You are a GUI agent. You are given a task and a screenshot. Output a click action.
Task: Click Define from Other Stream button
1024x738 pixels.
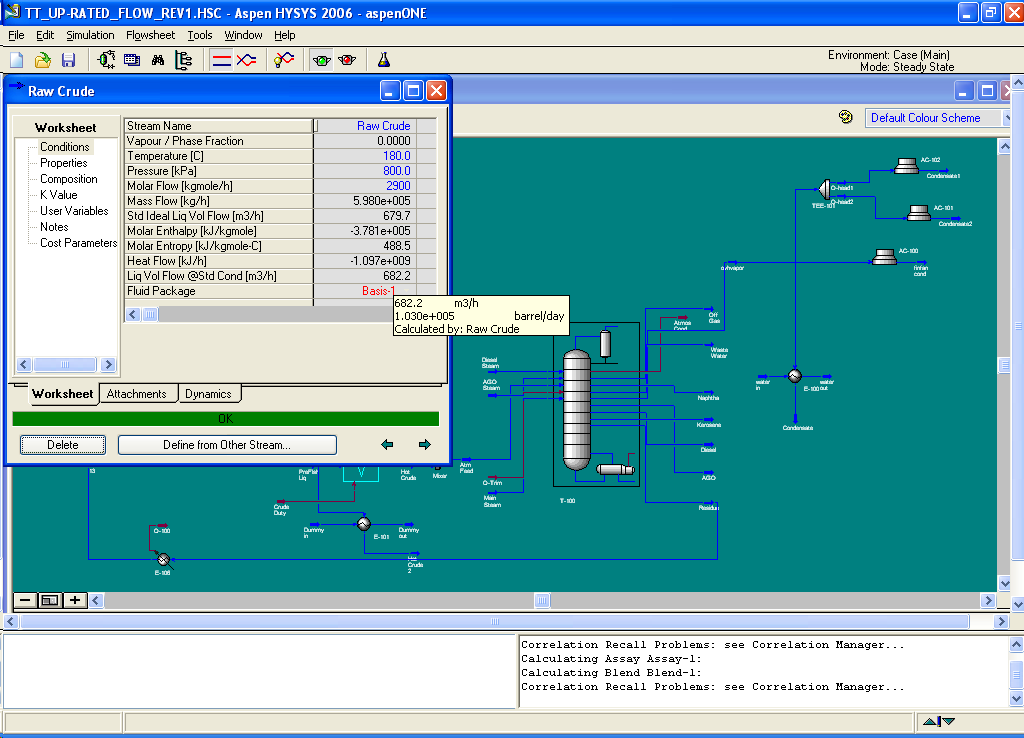point(227,445)
